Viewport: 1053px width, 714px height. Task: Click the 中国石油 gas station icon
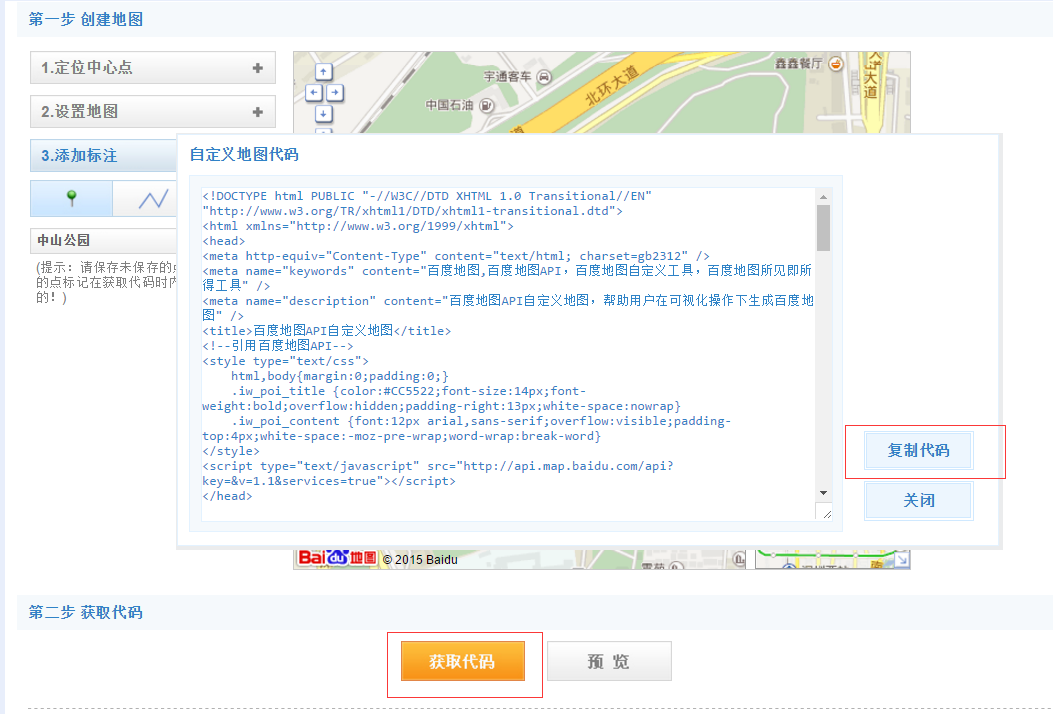(x=487, y=105)
